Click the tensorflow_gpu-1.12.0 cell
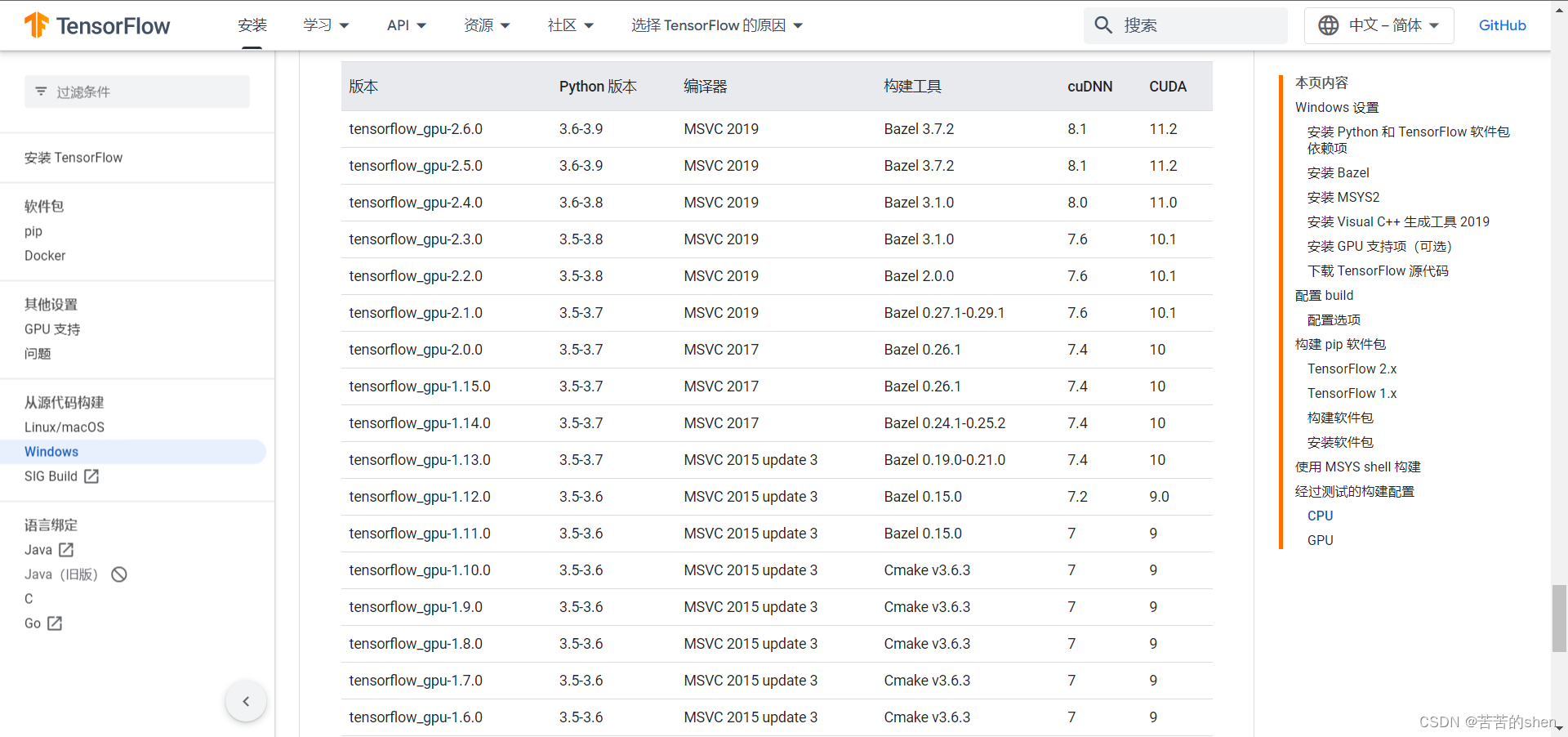 420,497
